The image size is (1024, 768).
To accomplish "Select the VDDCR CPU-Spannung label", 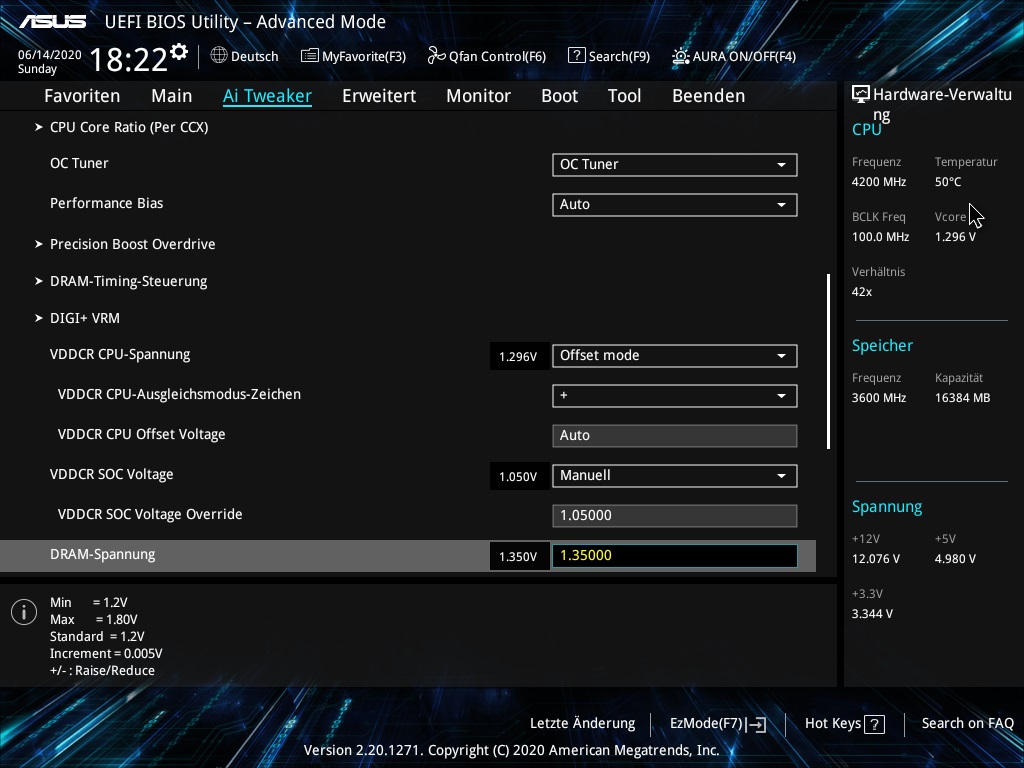I will (120, 355).
